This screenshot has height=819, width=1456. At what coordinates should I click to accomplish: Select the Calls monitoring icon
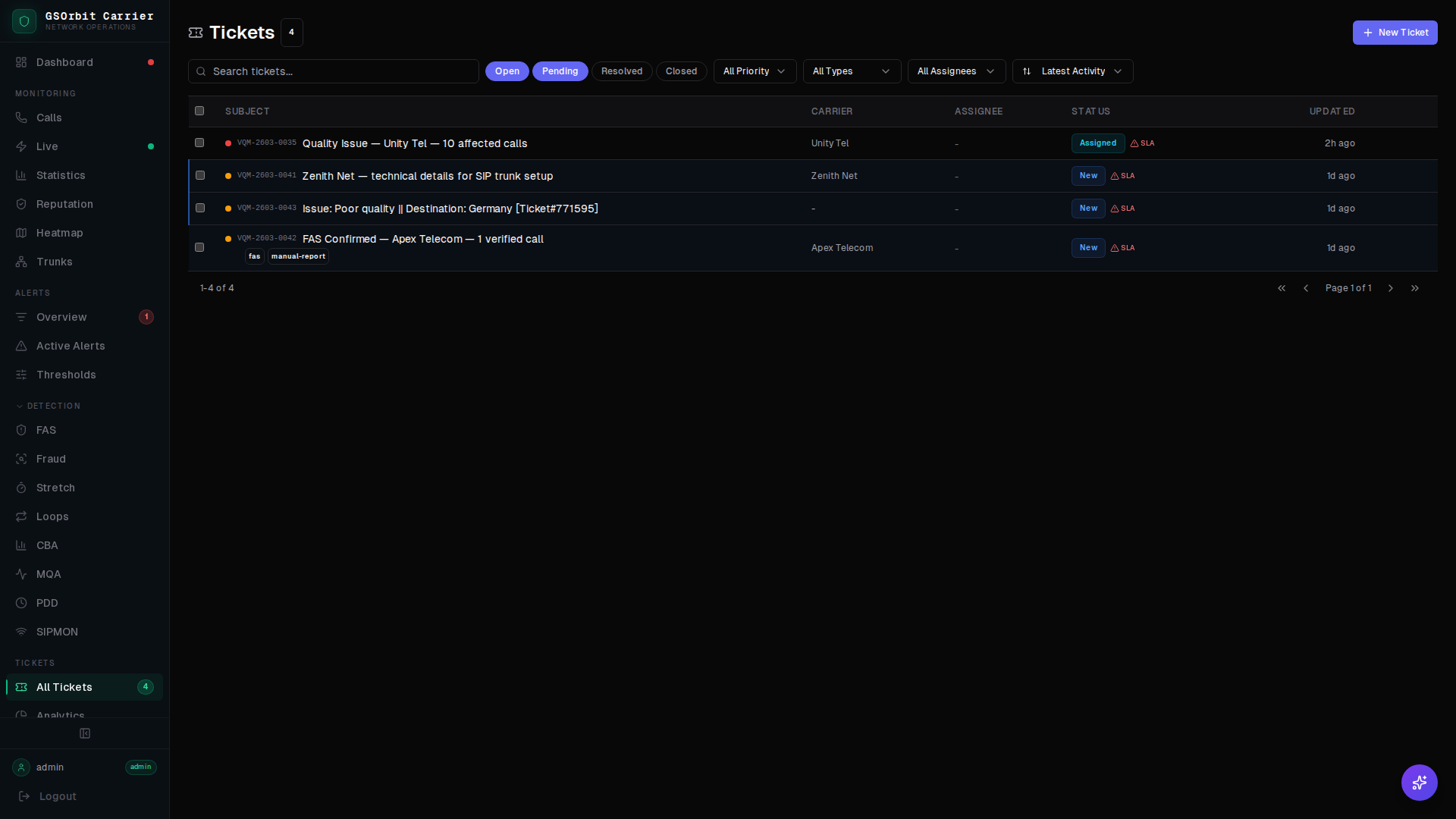point(22,118)
